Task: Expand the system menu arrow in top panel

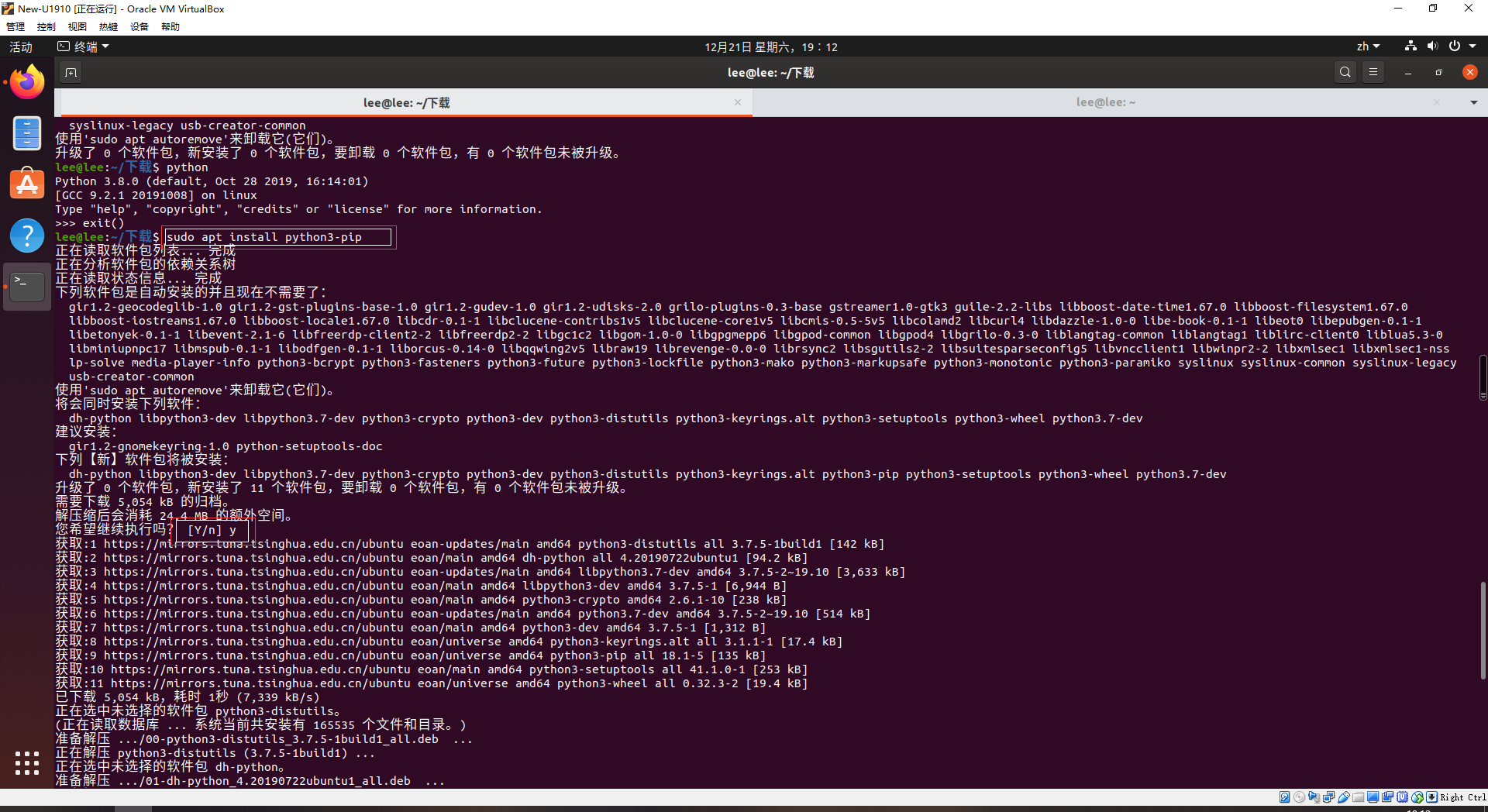Action: (x=1472, y=46)
